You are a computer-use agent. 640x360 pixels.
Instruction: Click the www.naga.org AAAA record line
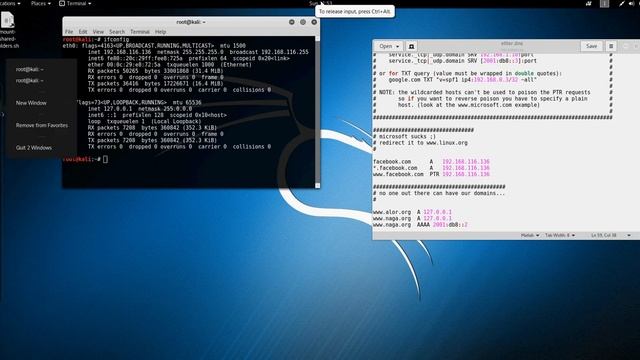(x=420, y=225)
